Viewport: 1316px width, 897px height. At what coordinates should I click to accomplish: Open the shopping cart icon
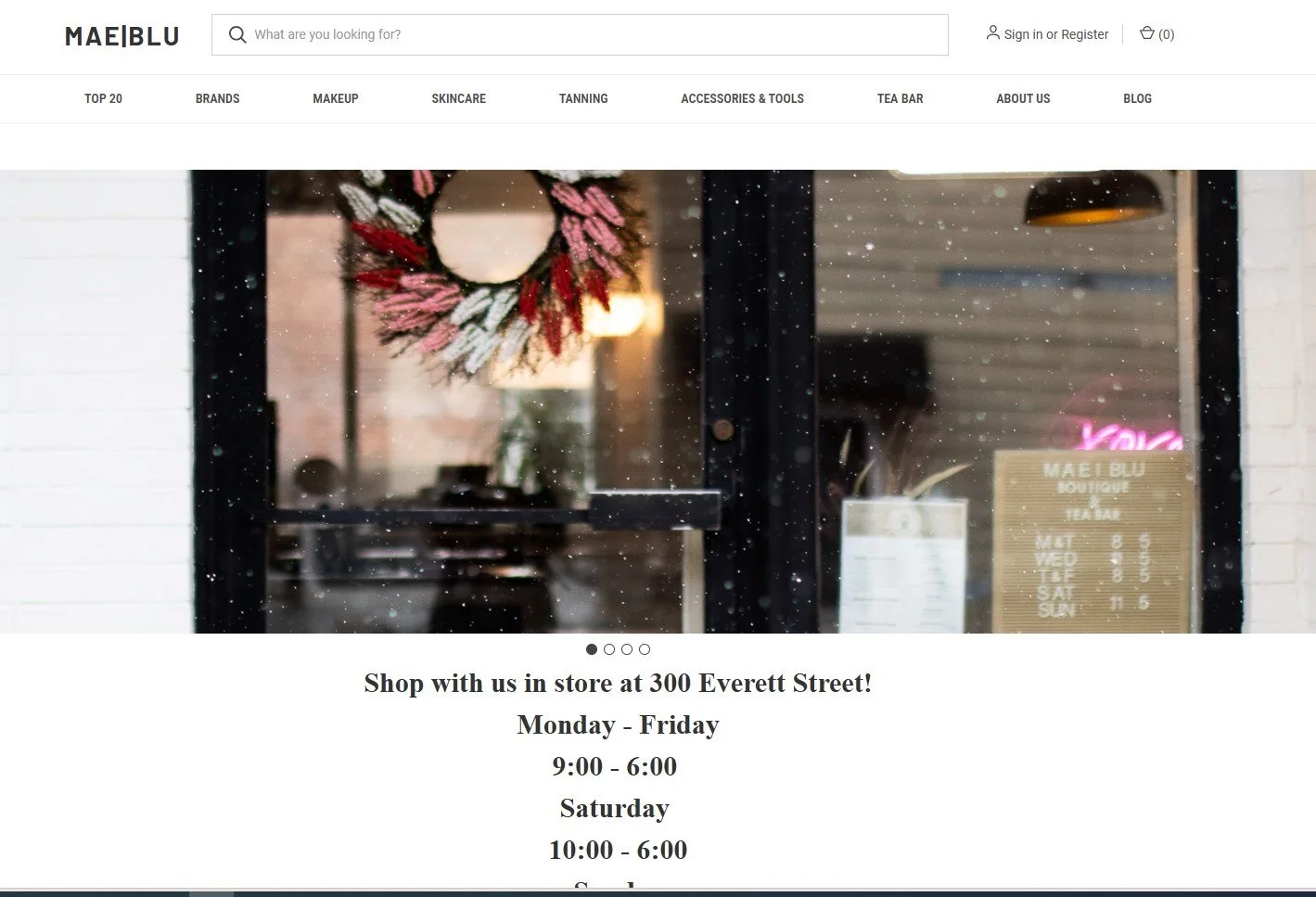(x=1146, y=33)
